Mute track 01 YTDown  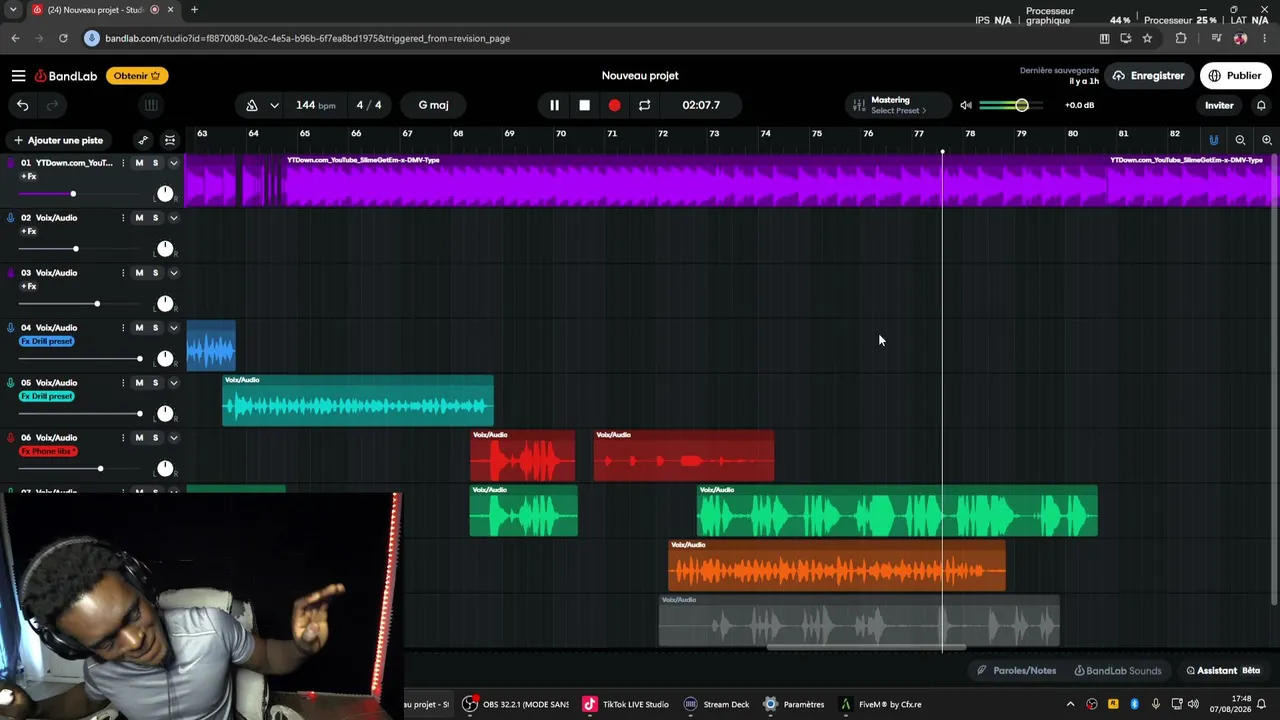pos(139,163)
